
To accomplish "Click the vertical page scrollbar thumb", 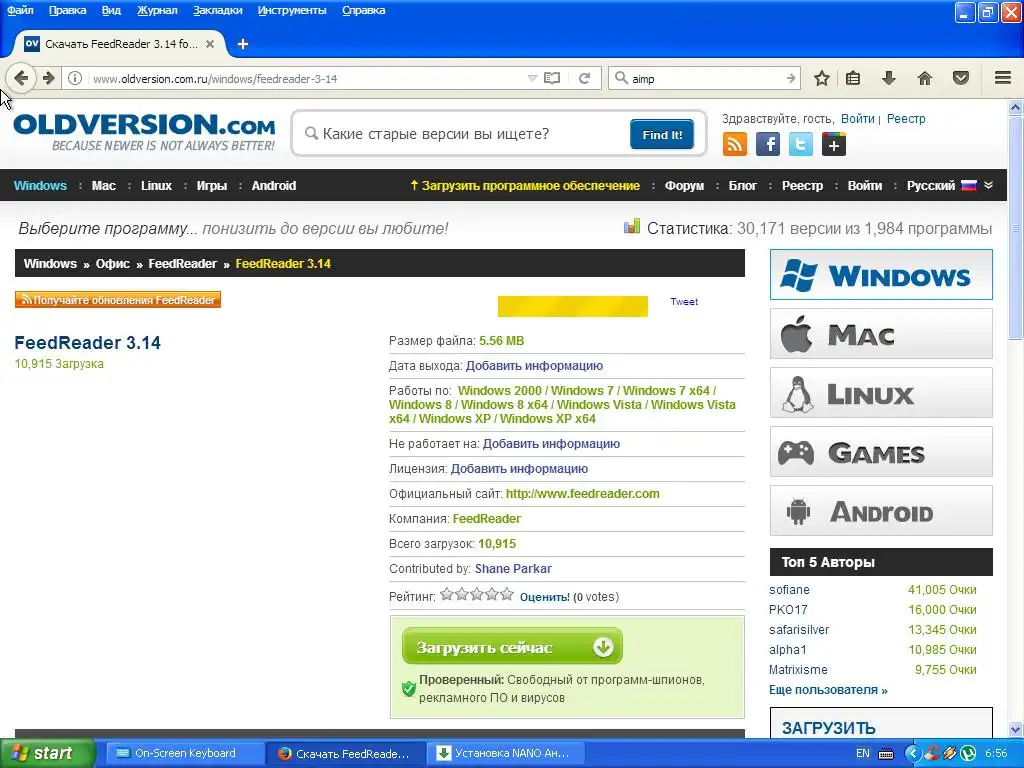I will (x=1015, y=229).
